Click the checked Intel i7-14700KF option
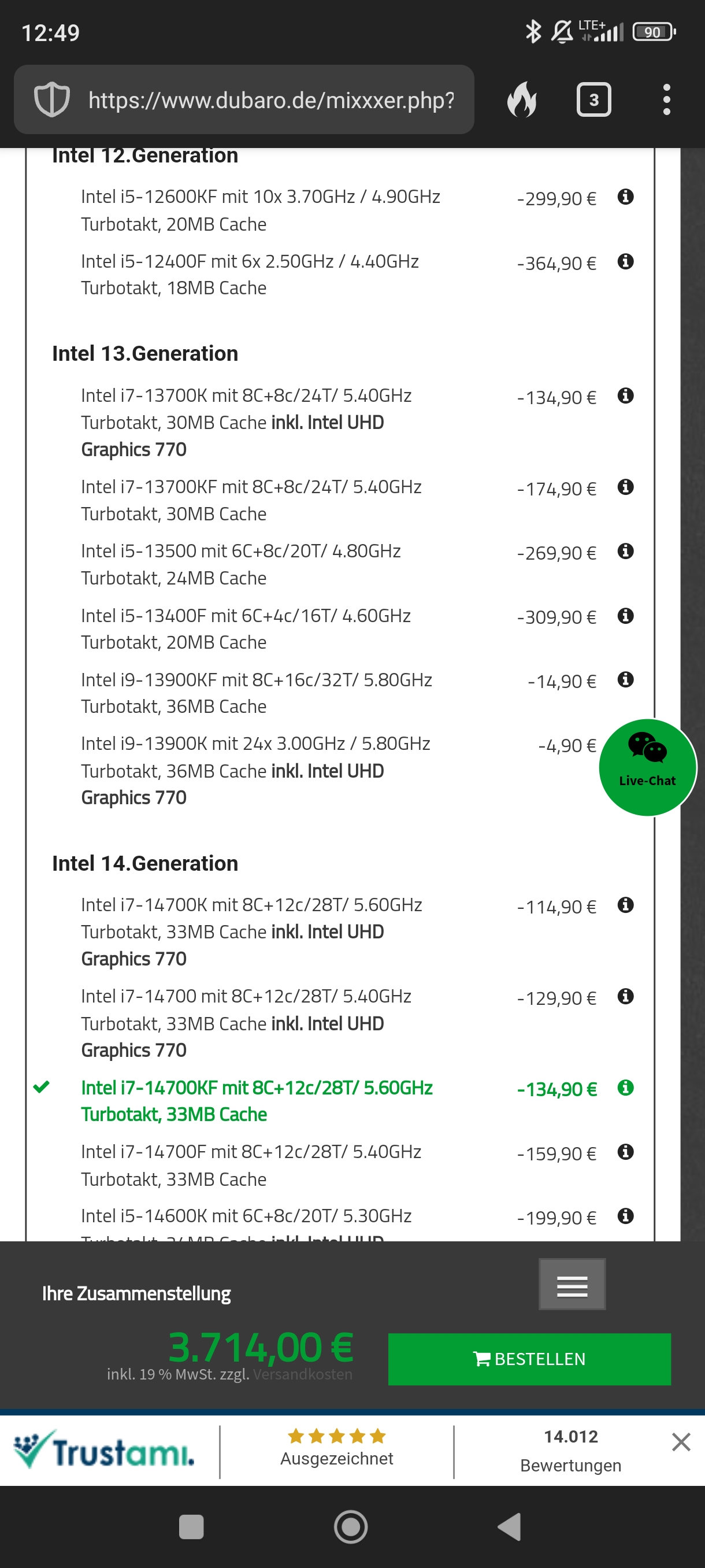The image size is (705, 1568). (x=257, y=1100)
